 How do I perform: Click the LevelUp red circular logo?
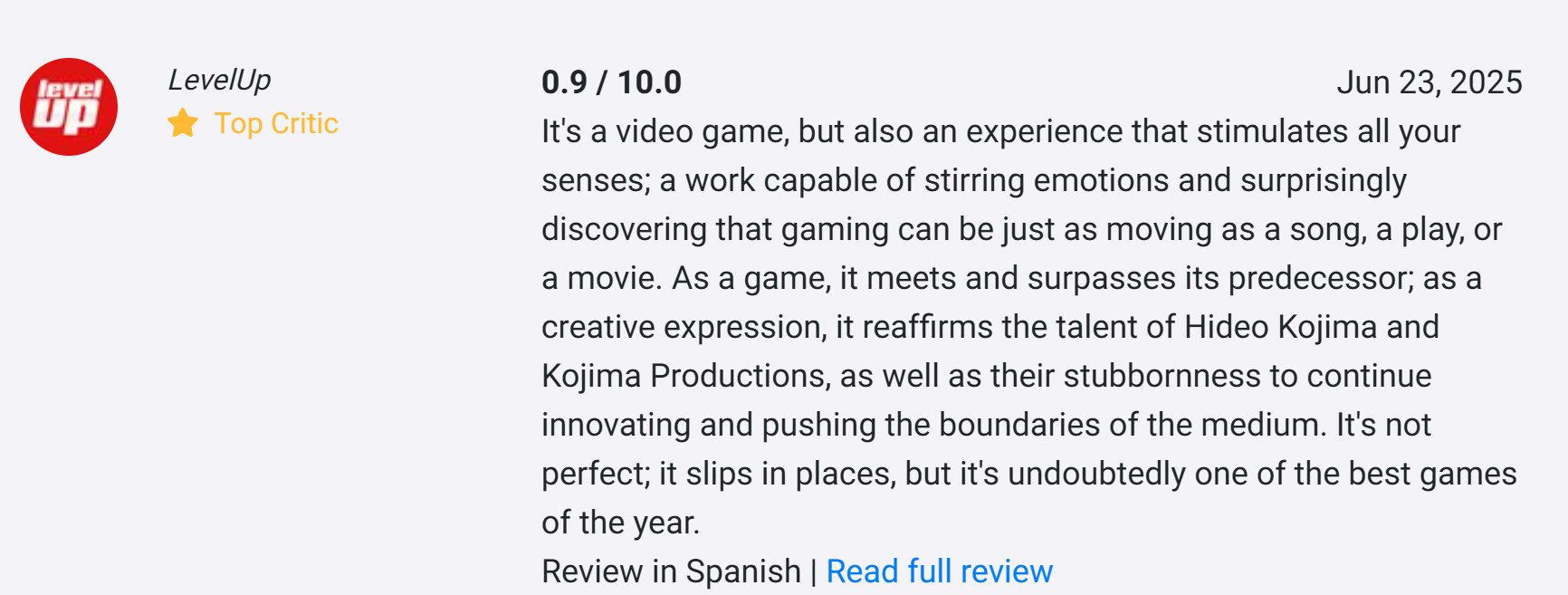tap(69, 107)
